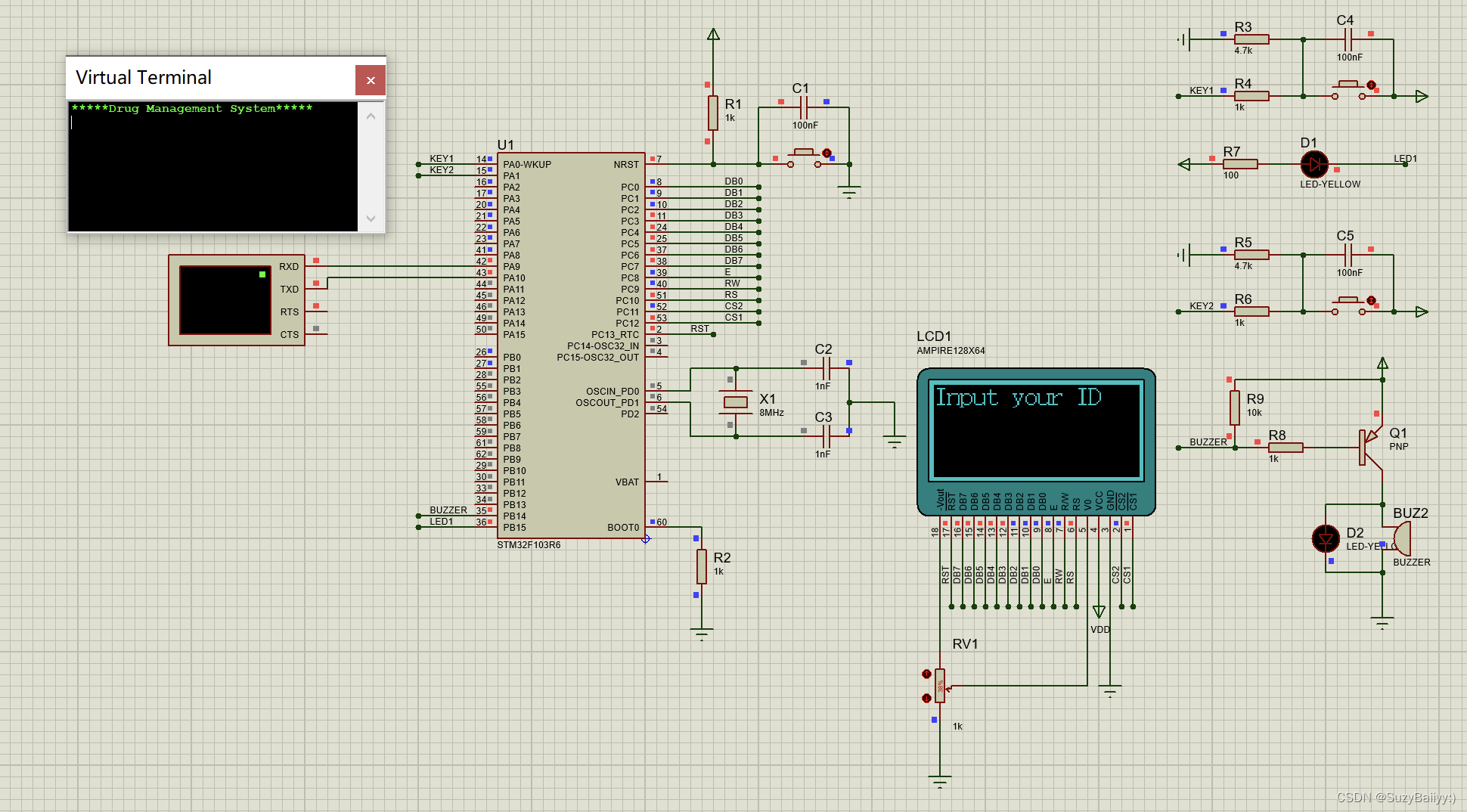Click the Virtual Terminal scroll-up arrow
Viewport: 1467px width, 812px height.
(x=371, y=116)
